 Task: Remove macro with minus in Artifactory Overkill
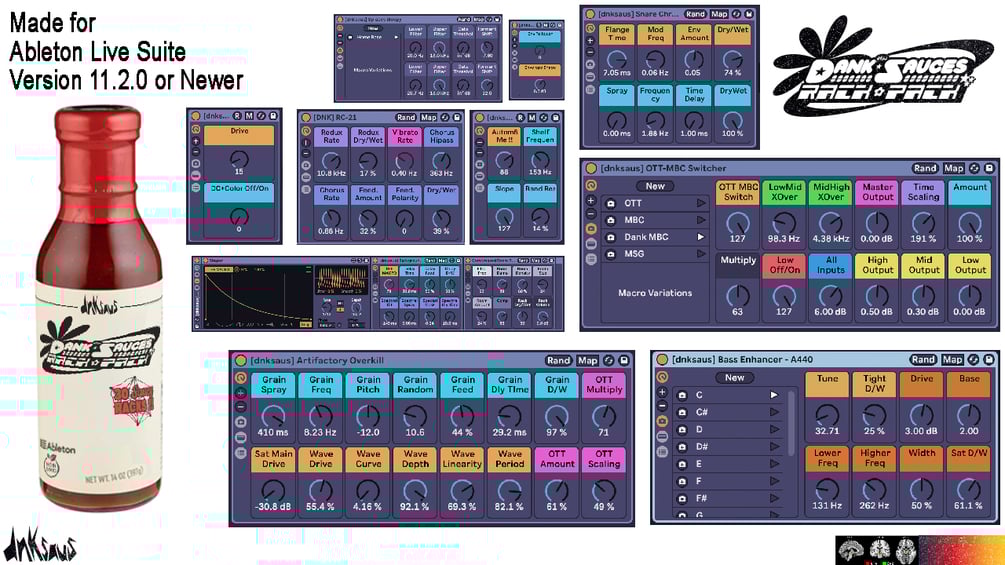coord(241,407)
